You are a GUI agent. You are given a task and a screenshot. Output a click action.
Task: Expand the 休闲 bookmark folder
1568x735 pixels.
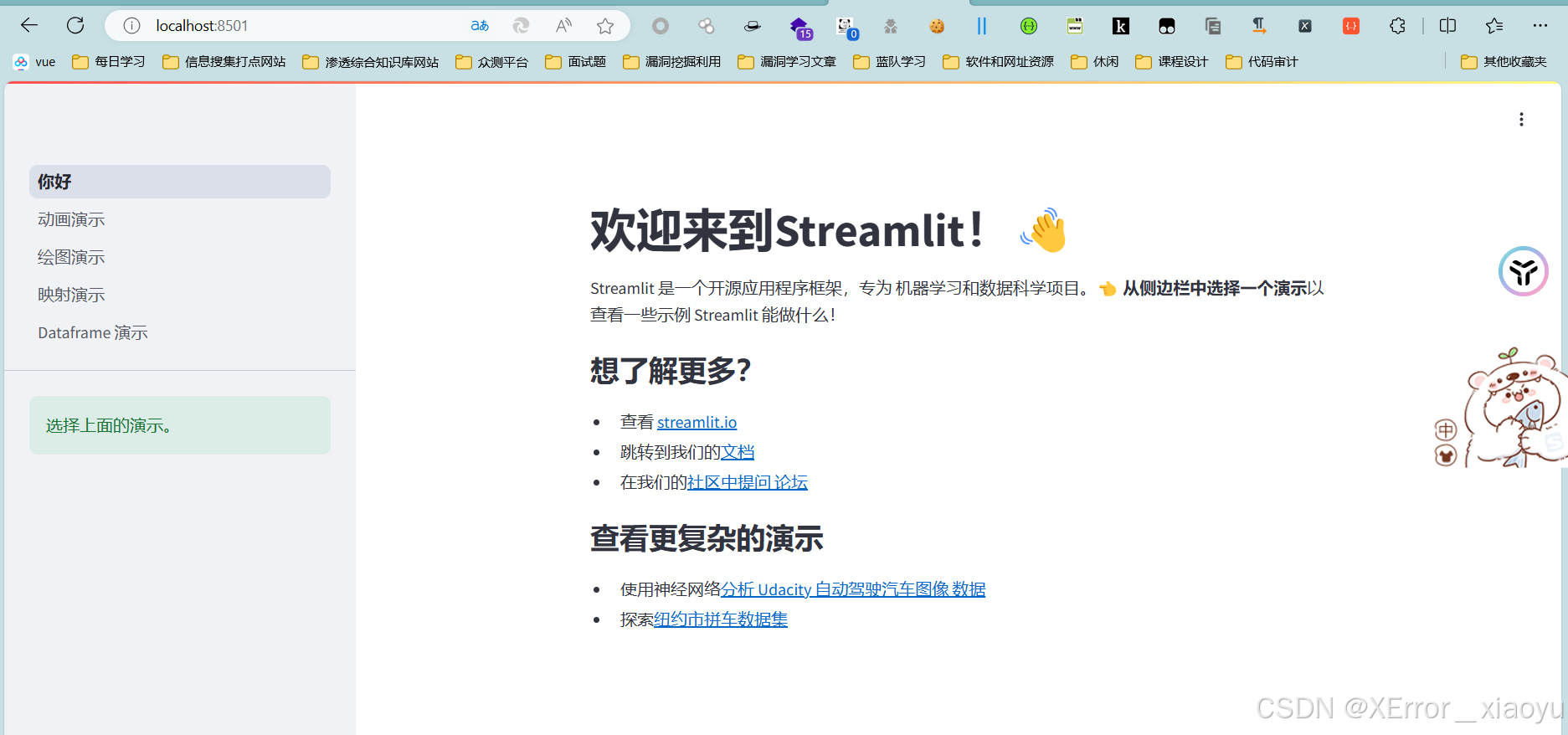[1095, 62]
